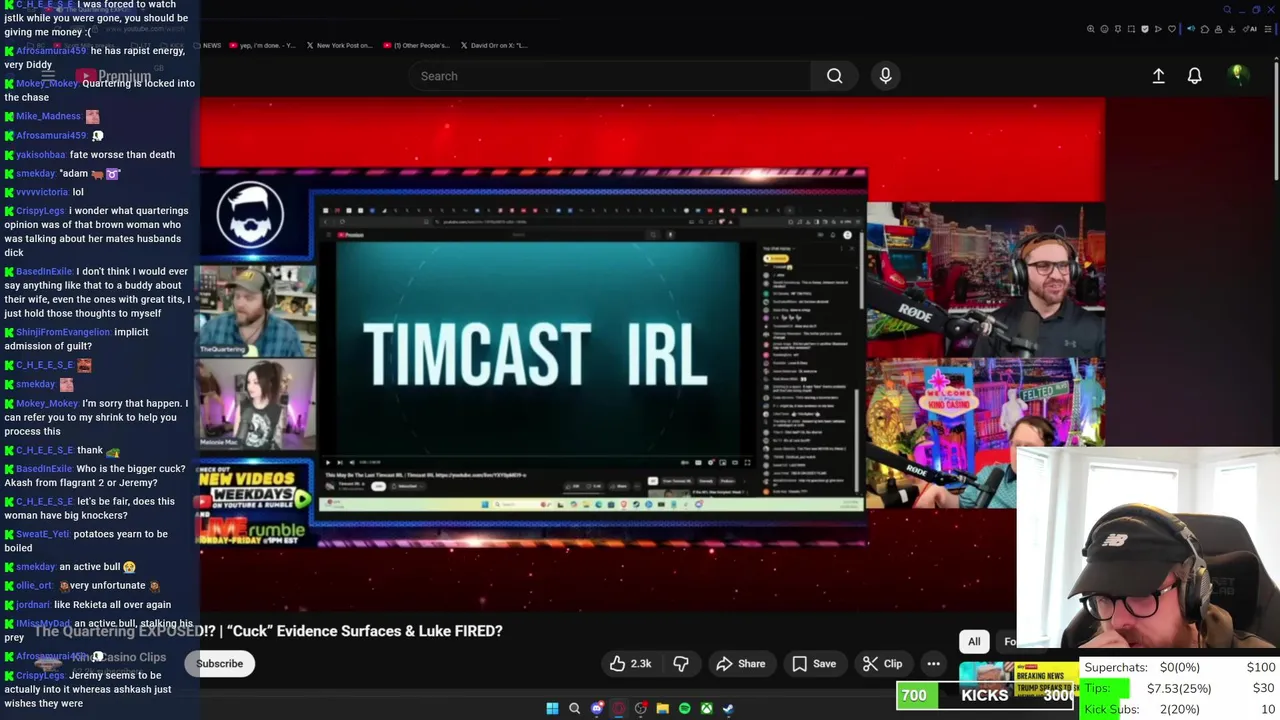Click username Mokey_Mokey in chat about Quartering
This screenshot has width=1280, height=720.
[47, 83]
